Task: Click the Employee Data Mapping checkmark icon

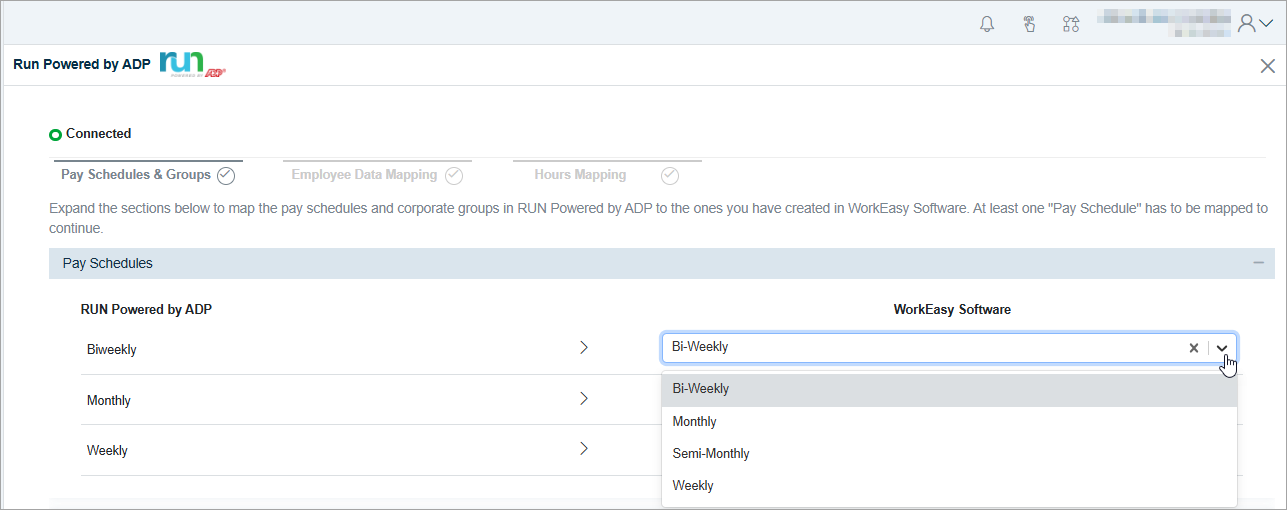Action: pyautogui.click(x=454, y=176)
